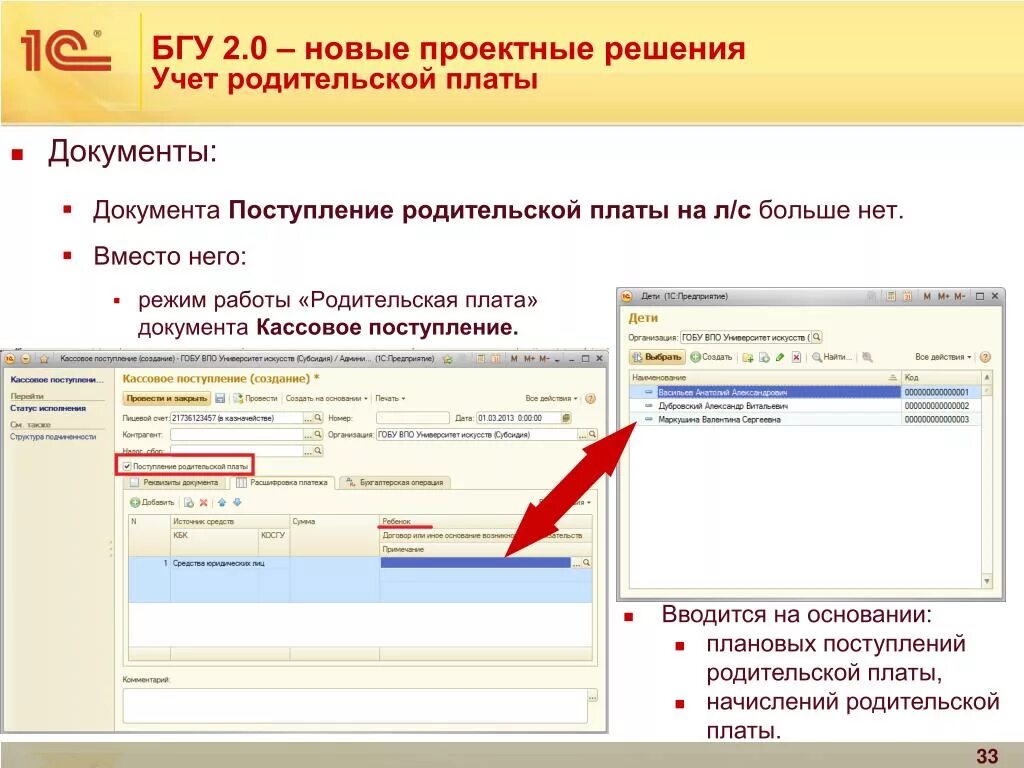Screen dimensions: 1024x768
Task: Select row Маркушина Валентина Сергеевна
Action: click(805, 419)
